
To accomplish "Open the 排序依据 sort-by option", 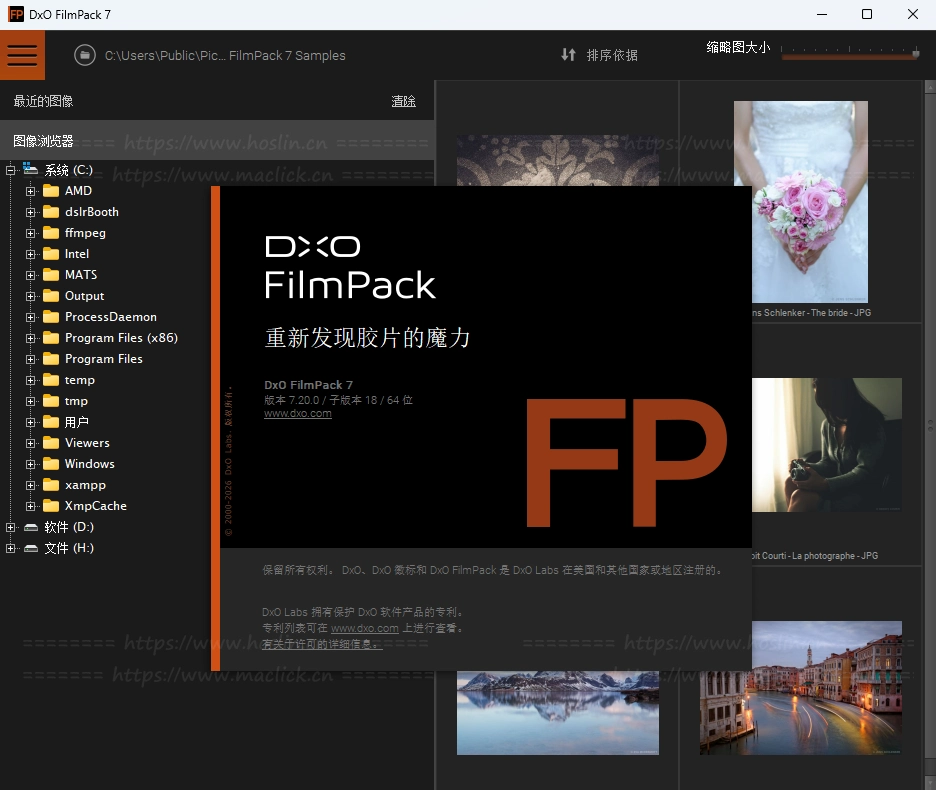I will click(612, 55).
